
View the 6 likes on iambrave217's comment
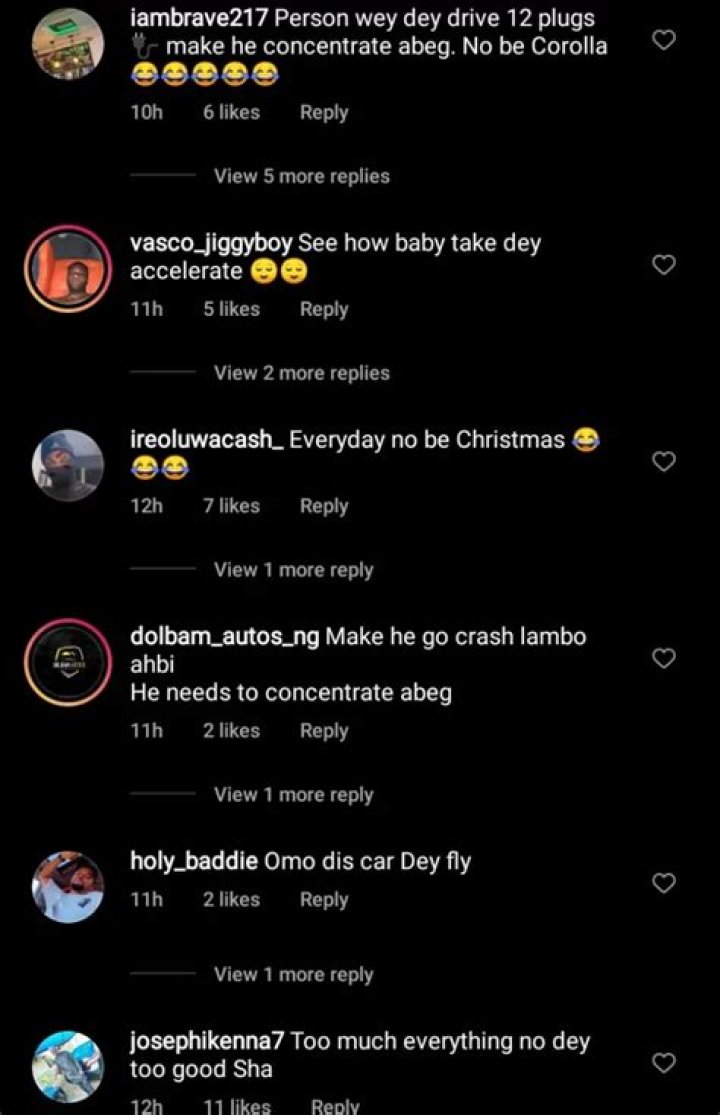click(x=230, y=112)
